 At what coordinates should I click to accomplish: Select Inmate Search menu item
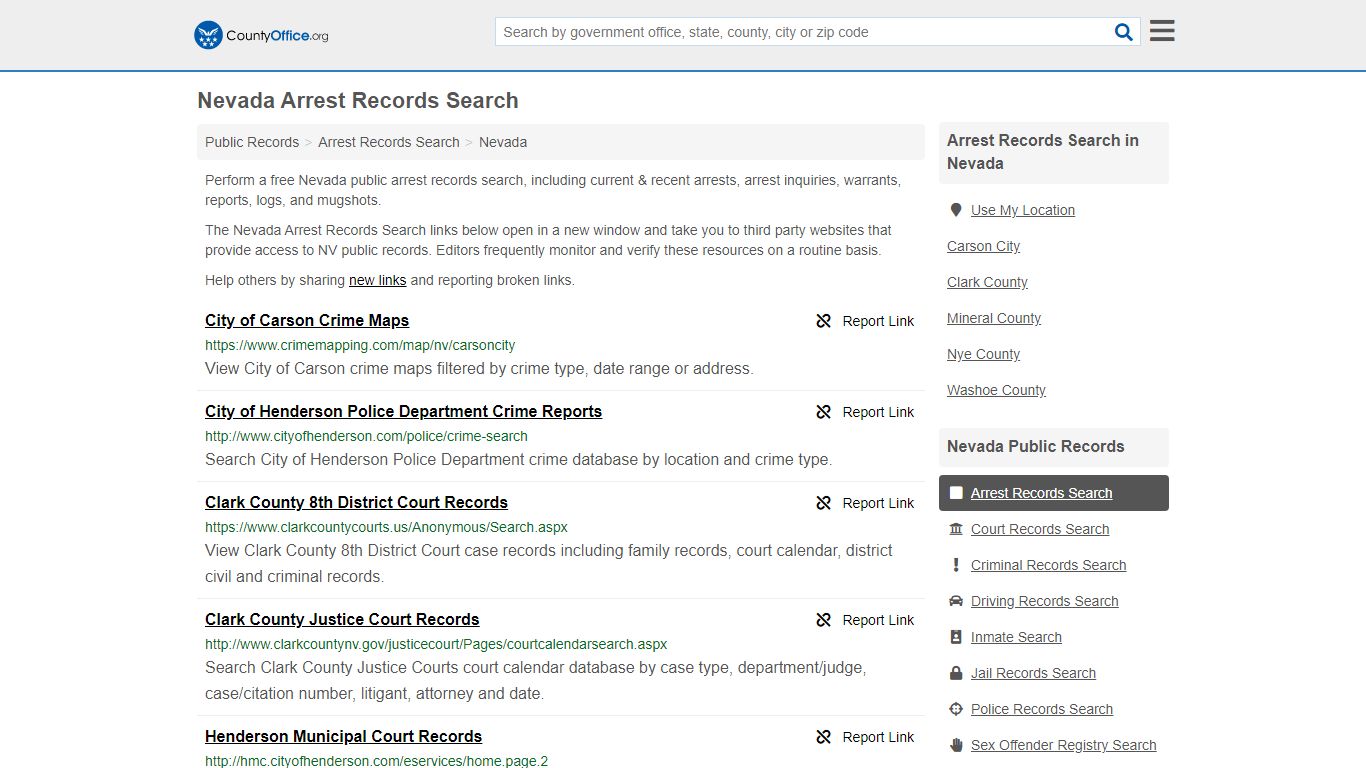1016,637
